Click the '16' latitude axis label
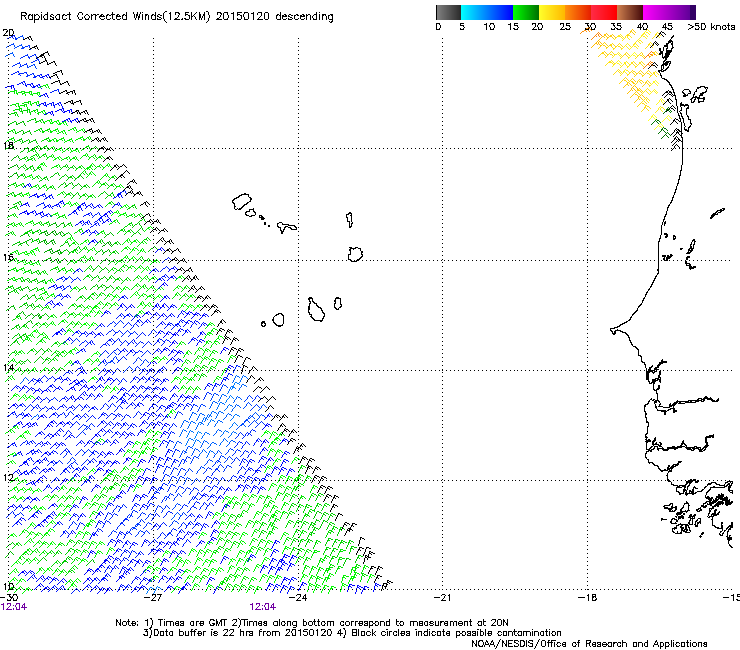Viewport: 740px width, 650px height. click(8, 258)
